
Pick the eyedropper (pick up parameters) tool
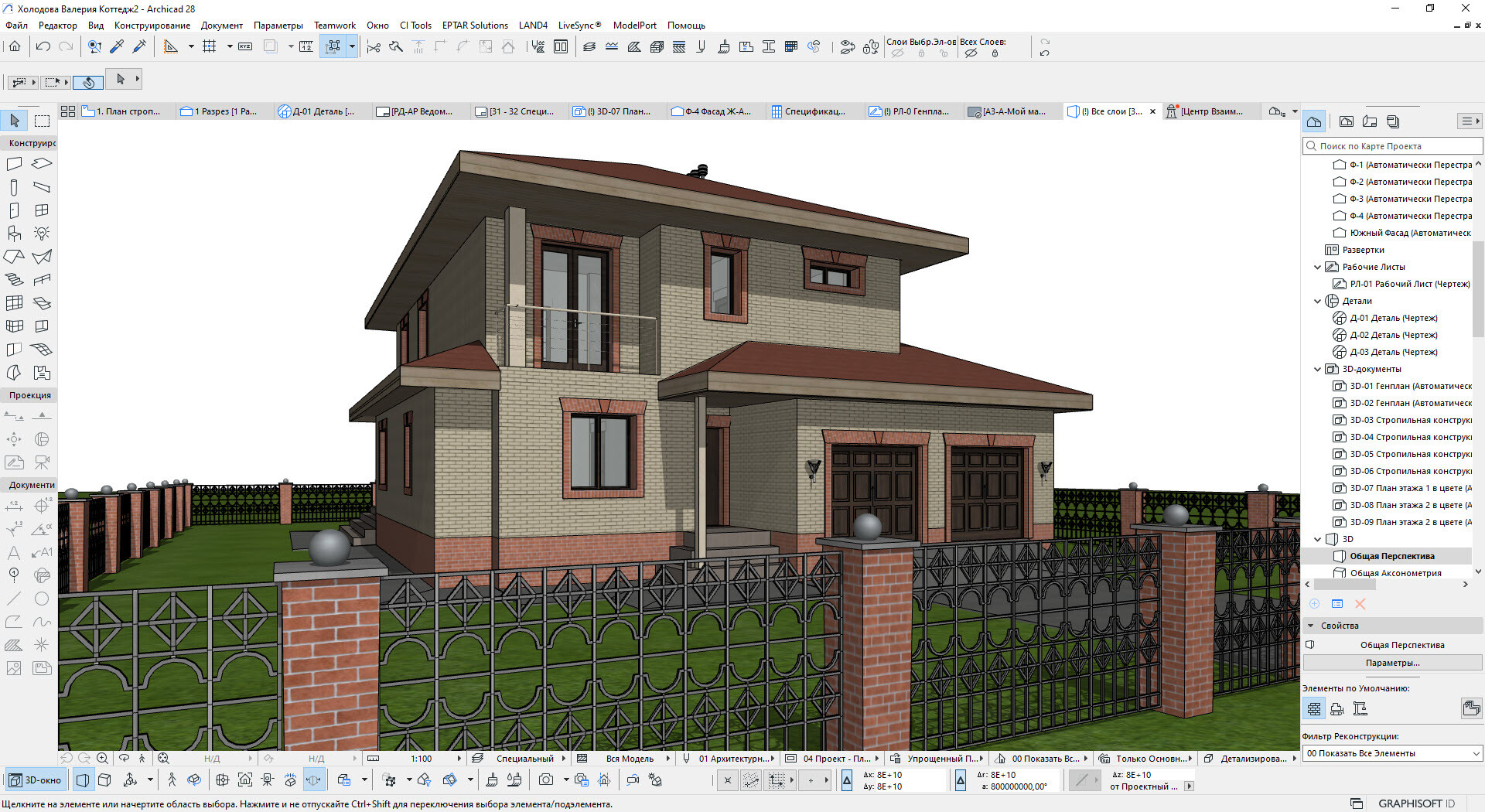[117, 46]
